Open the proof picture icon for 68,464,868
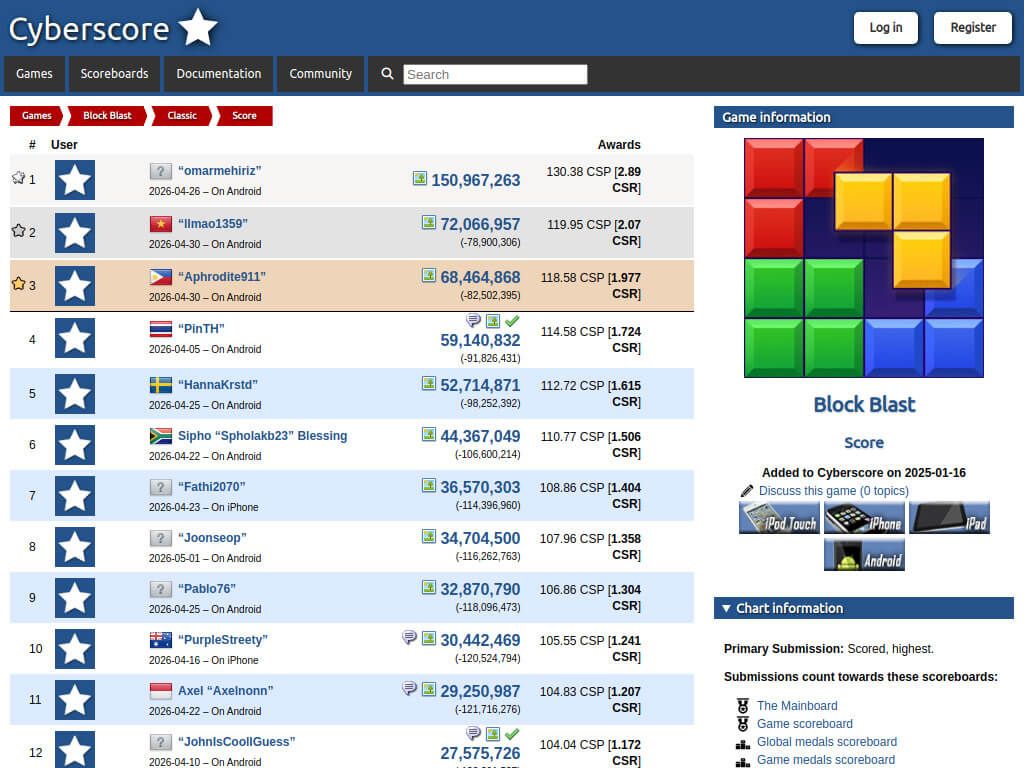Screen dimensions: 1024x768 429,276
